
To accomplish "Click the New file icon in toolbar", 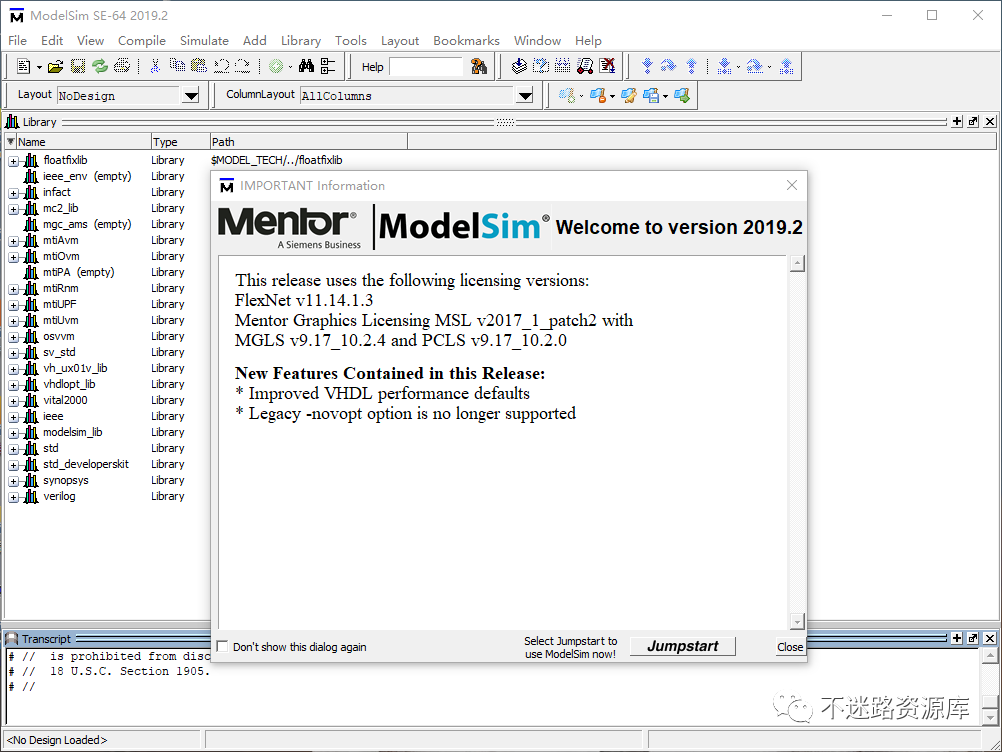I will [x=24, y=66].
